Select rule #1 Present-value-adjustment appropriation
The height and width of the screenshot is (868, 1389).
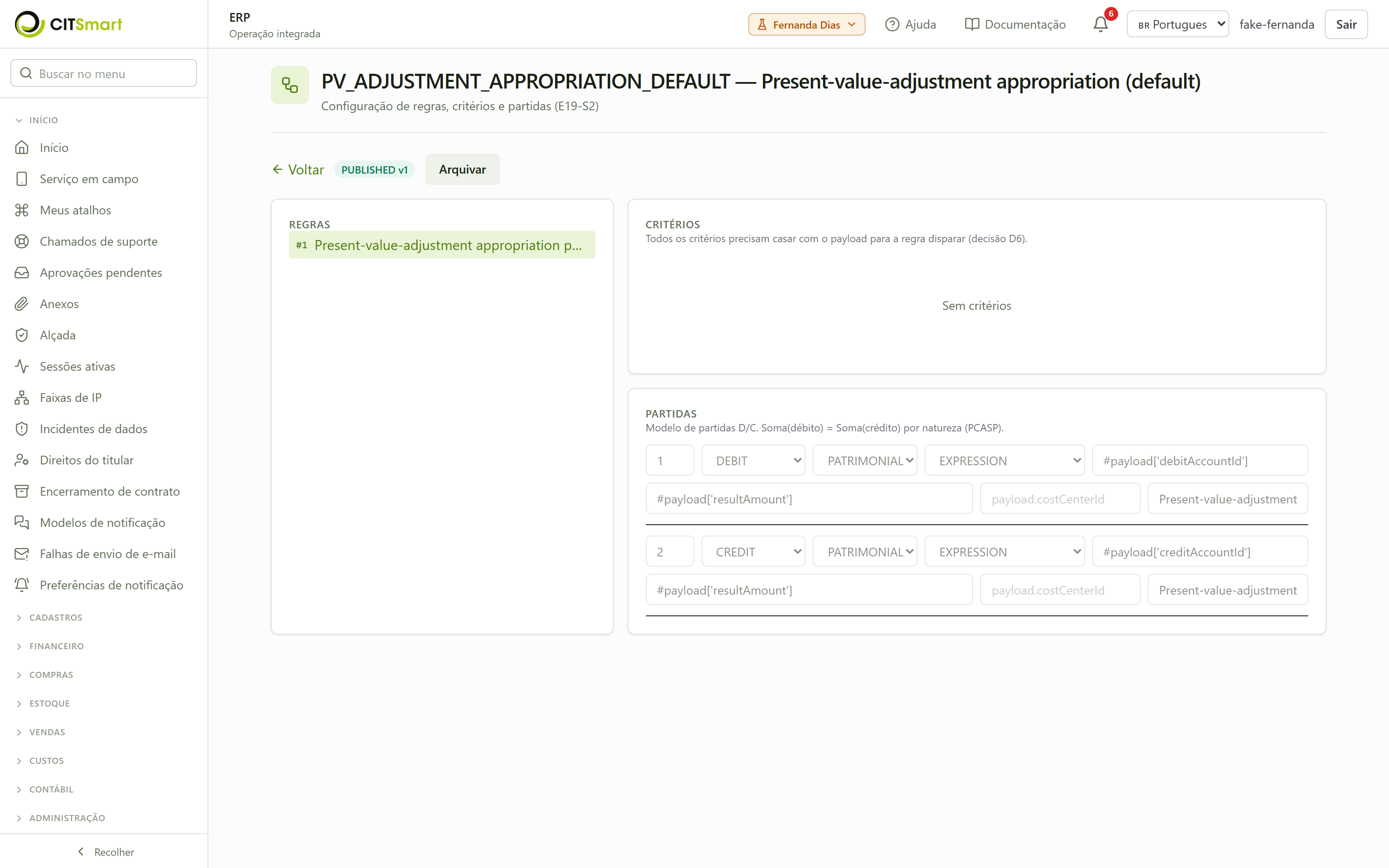(442, 245)
